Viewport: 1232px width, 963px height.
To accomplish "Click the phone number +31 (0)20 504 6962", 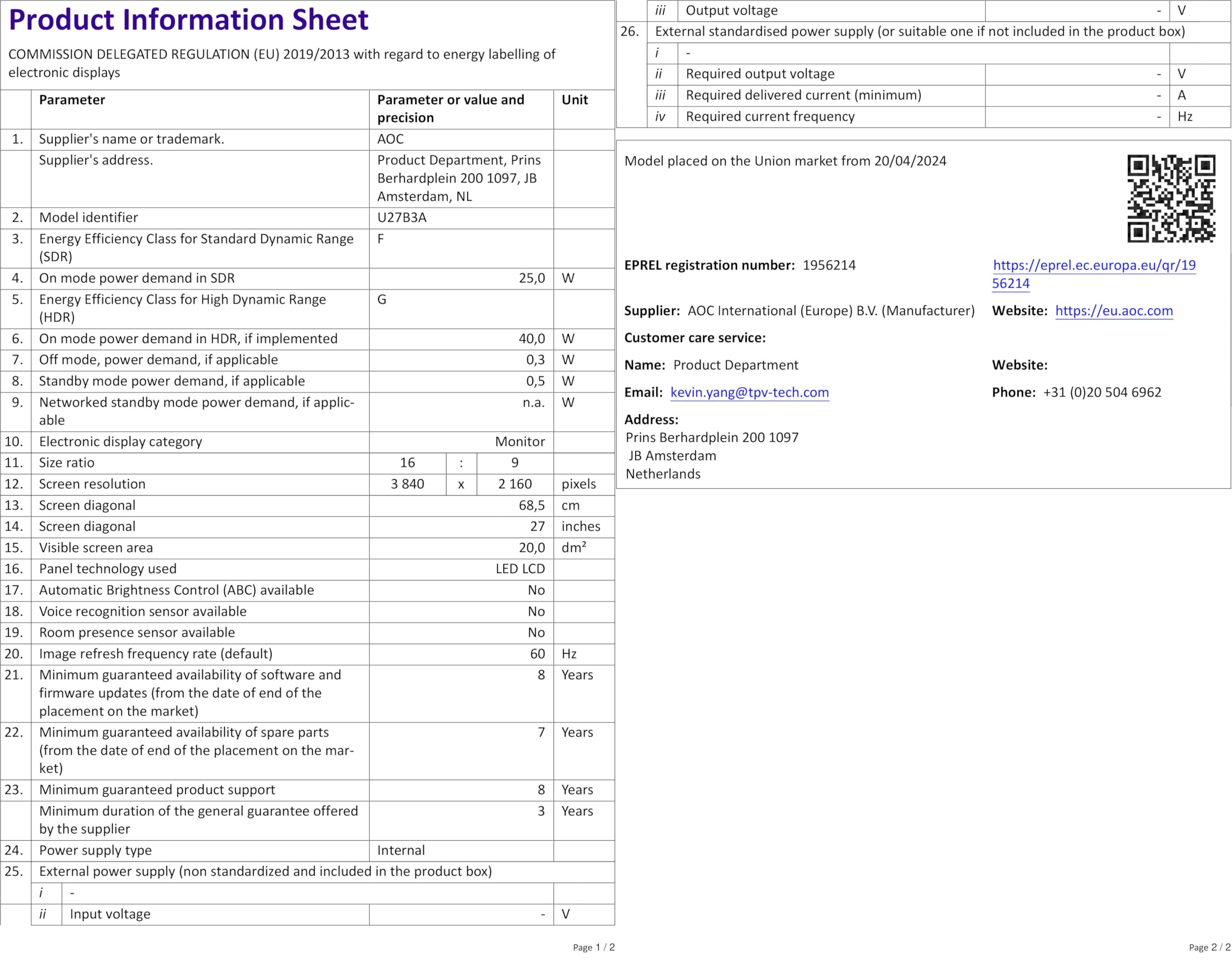I will (1102, 393).
